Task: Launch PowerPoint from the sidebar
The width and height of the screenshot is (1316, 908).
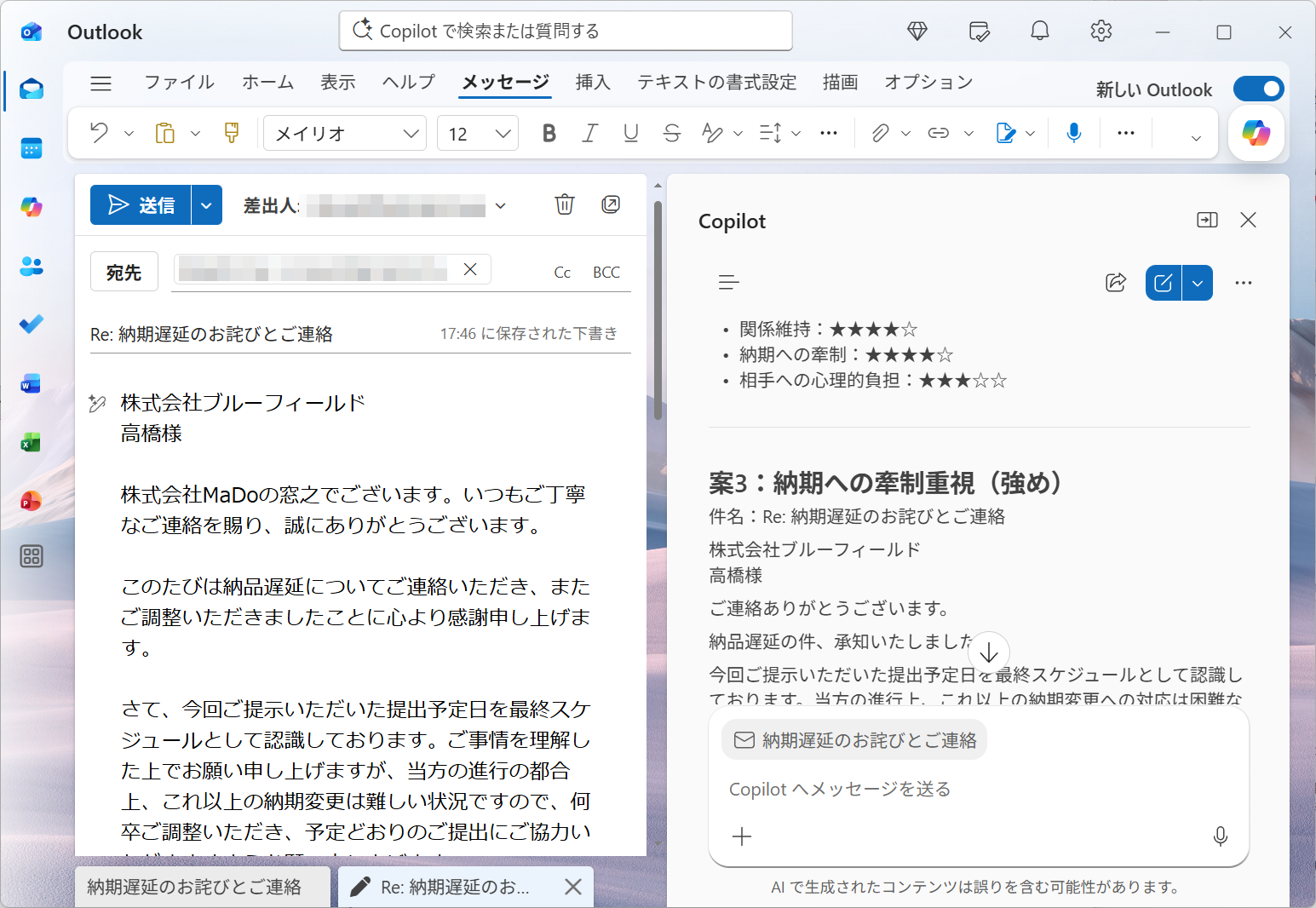Action: [32, 500]
